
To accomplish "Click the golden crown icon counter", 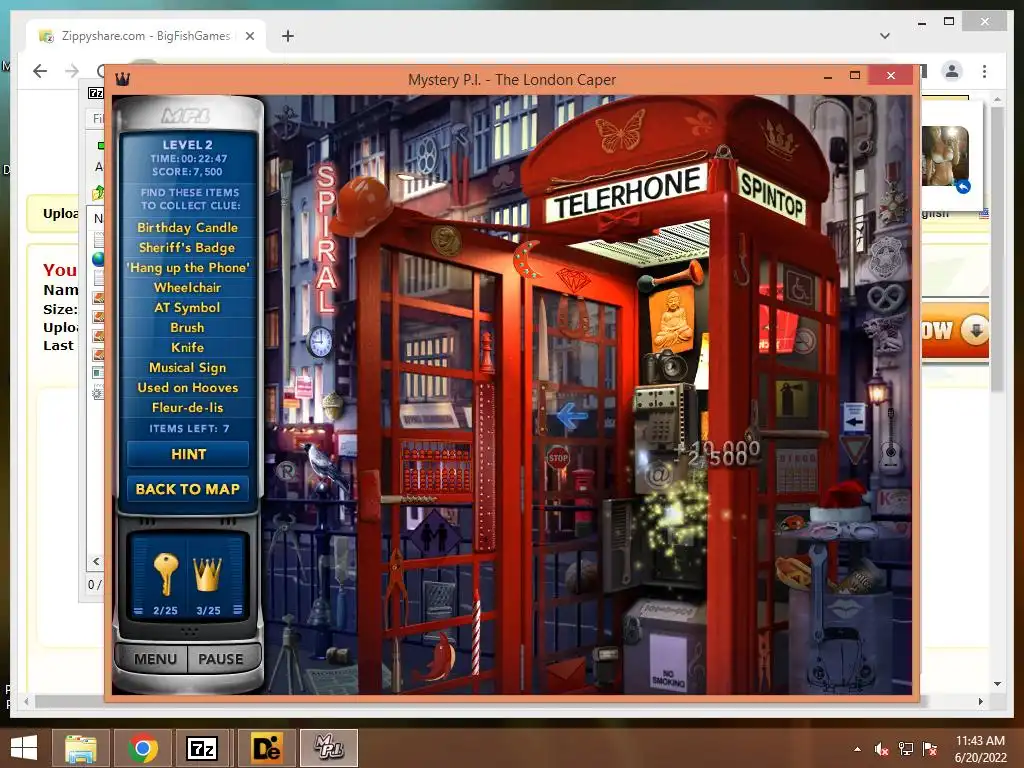I will pos(208,573).
